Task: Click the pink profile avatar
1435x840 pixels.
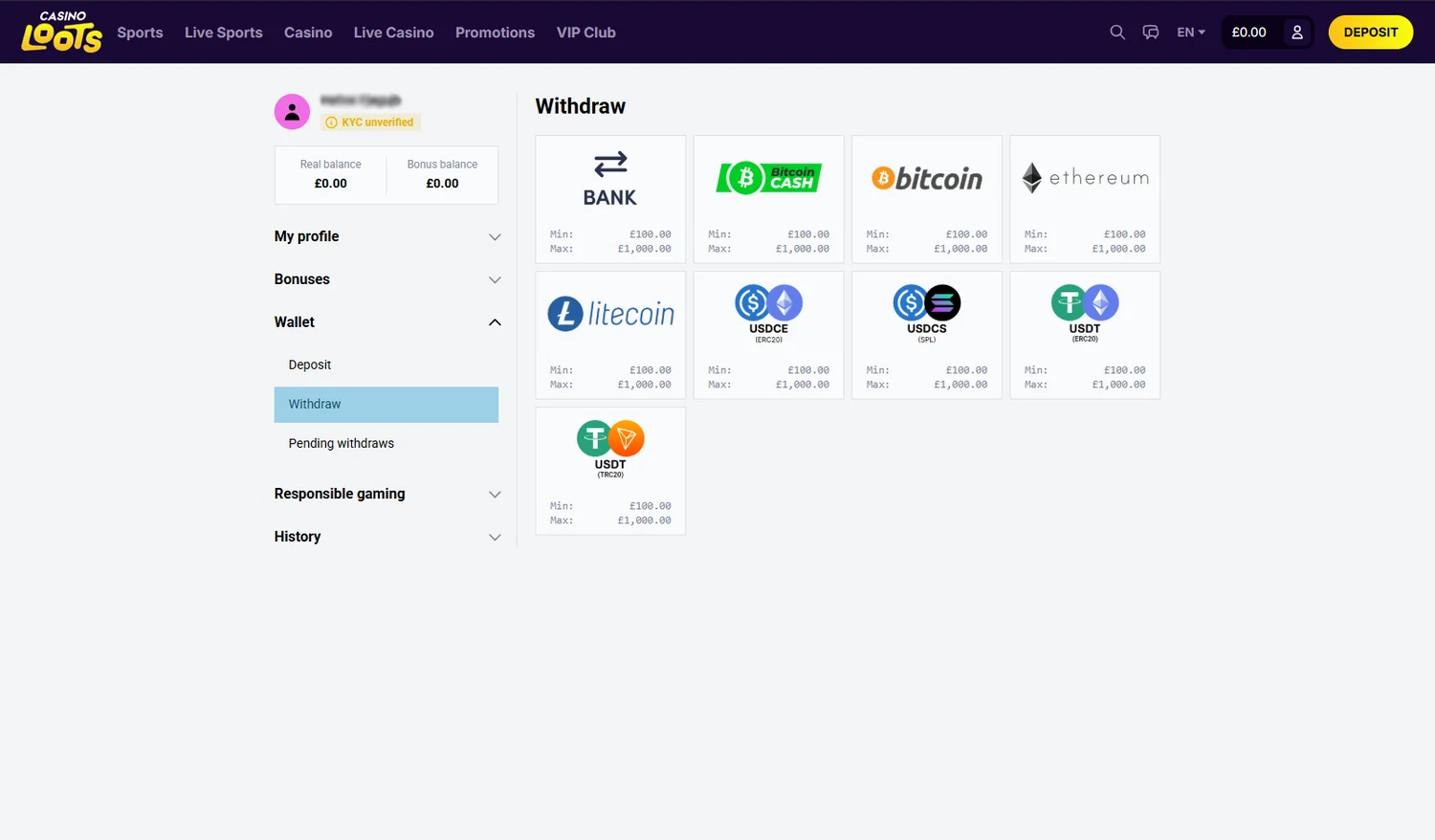Action: pyautogui.click(x=292, y=112)
